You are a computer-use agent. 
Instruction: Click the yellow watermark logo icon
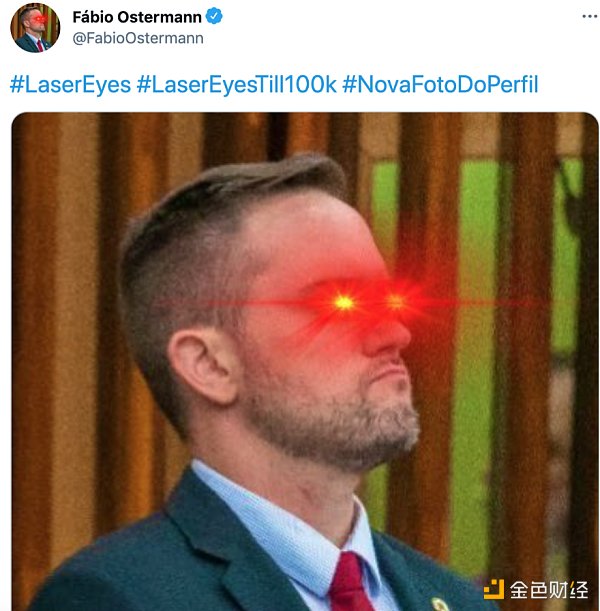click(494, 589)
